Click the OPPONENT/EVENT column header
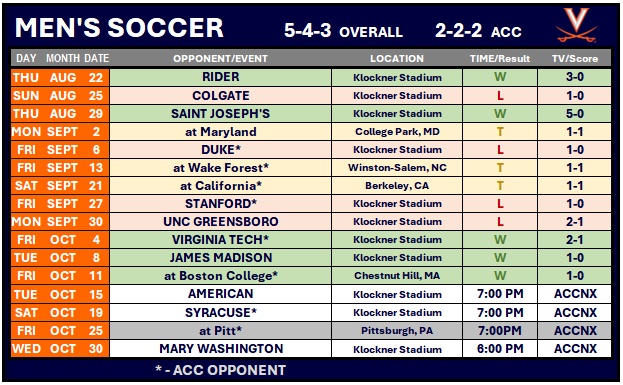623x385 pixels. [221, 58]
